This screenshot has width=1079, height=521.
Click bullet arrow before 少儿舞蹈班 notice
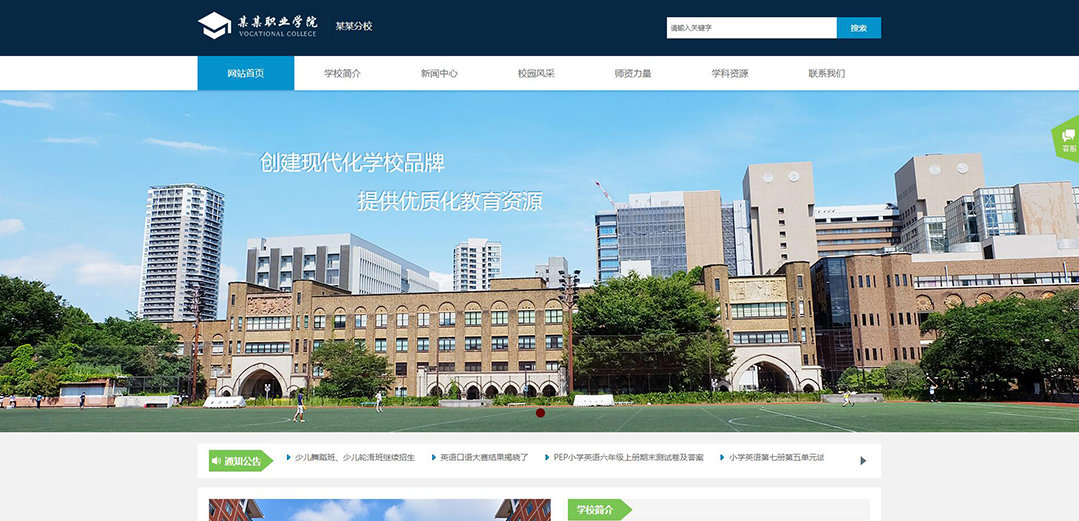click(x=288, y=458)
